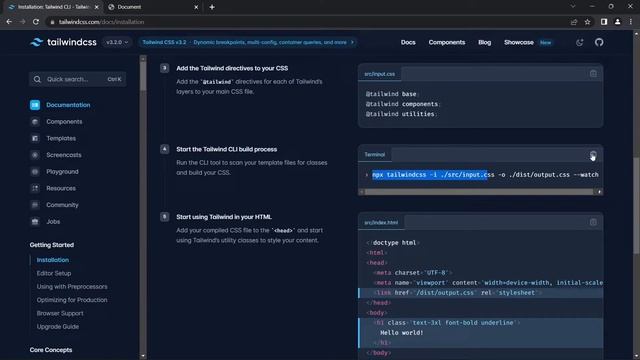
Task: Select Upgrade Guide in sidebar
Action: [x=58, y=327]
